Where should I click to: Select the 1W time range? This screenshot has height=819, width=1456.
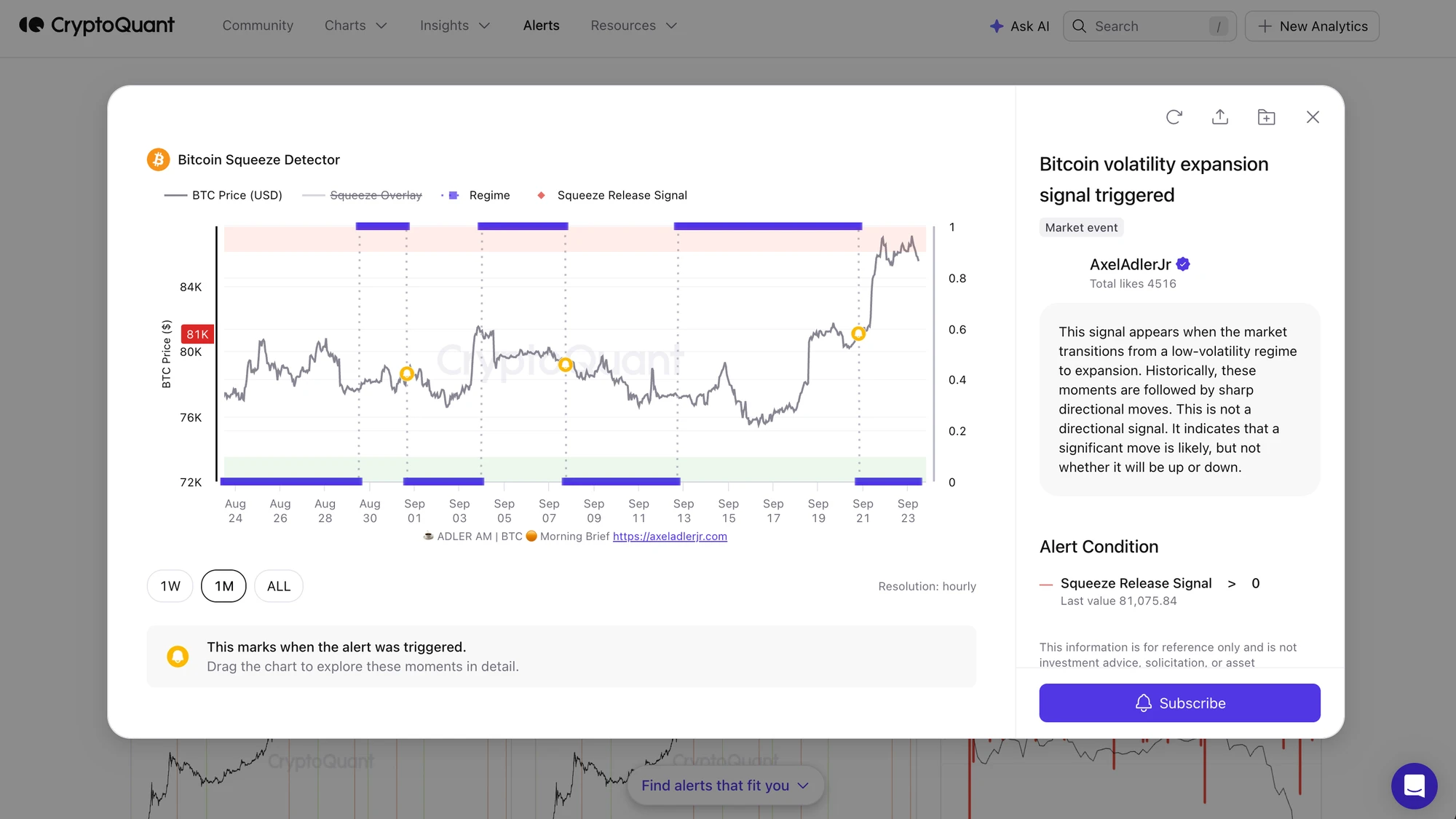click(x=170, y=586)
